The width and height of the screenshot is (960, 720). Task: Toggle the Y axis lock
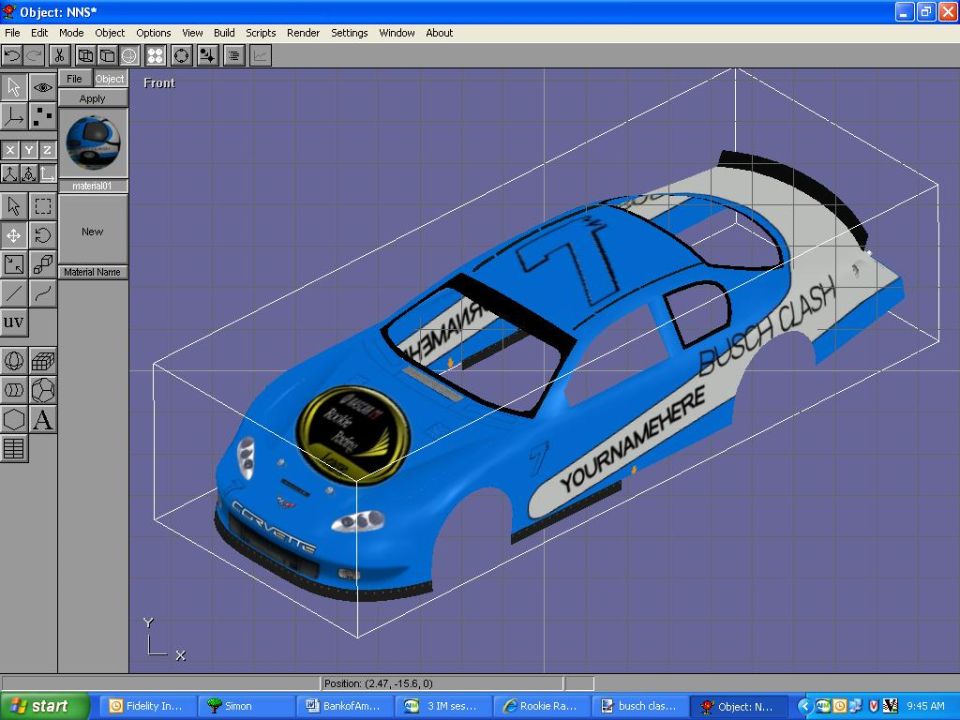click(x=28, y=150)
